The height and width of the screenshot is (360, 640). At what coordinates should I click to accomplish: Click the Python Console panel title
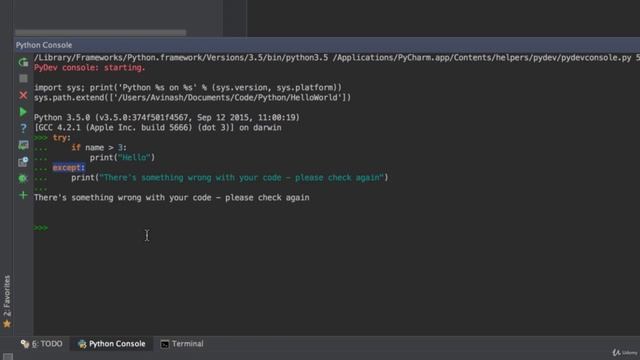point(44,45)
